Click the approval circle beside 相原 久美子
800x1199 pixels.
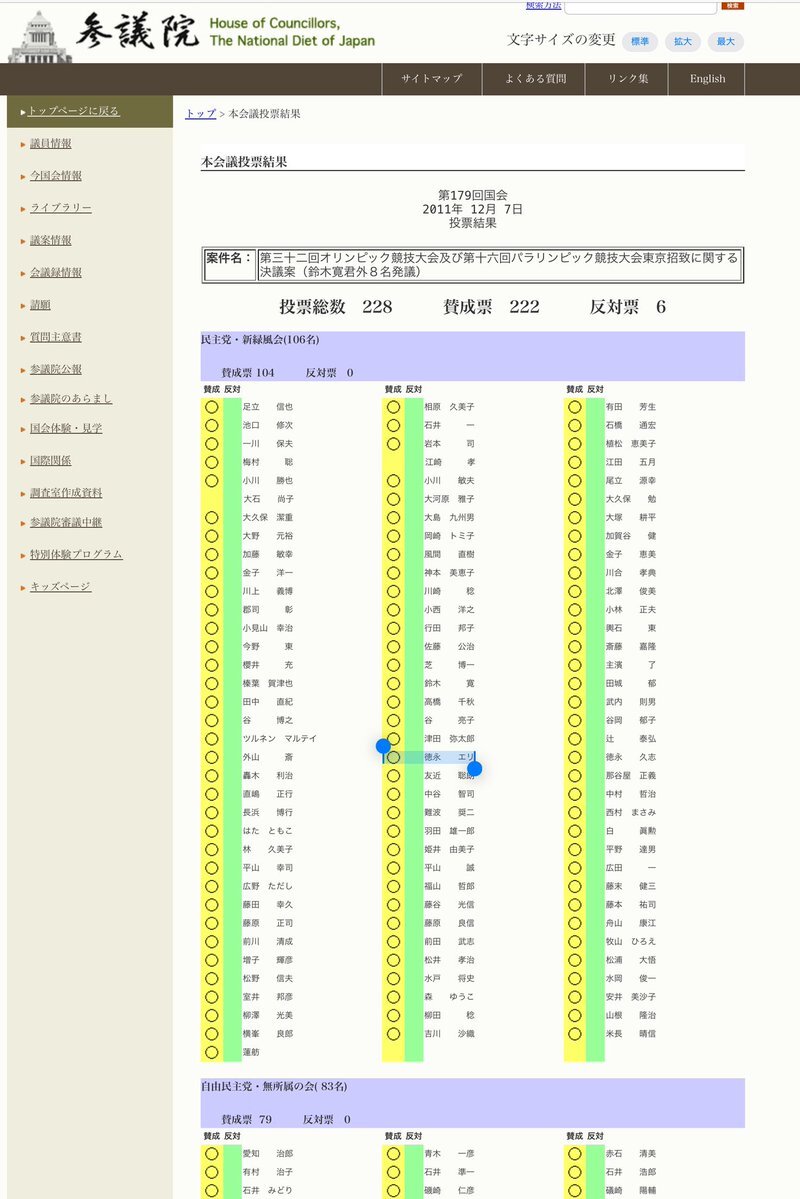click(393, 407)
